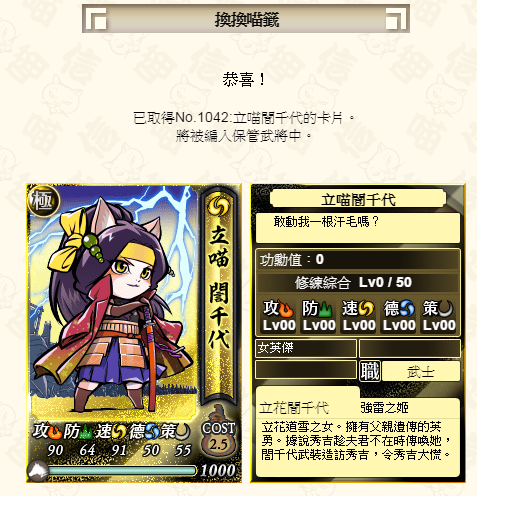Click the 換換喵籤 title banner

[x=246, y=19]
